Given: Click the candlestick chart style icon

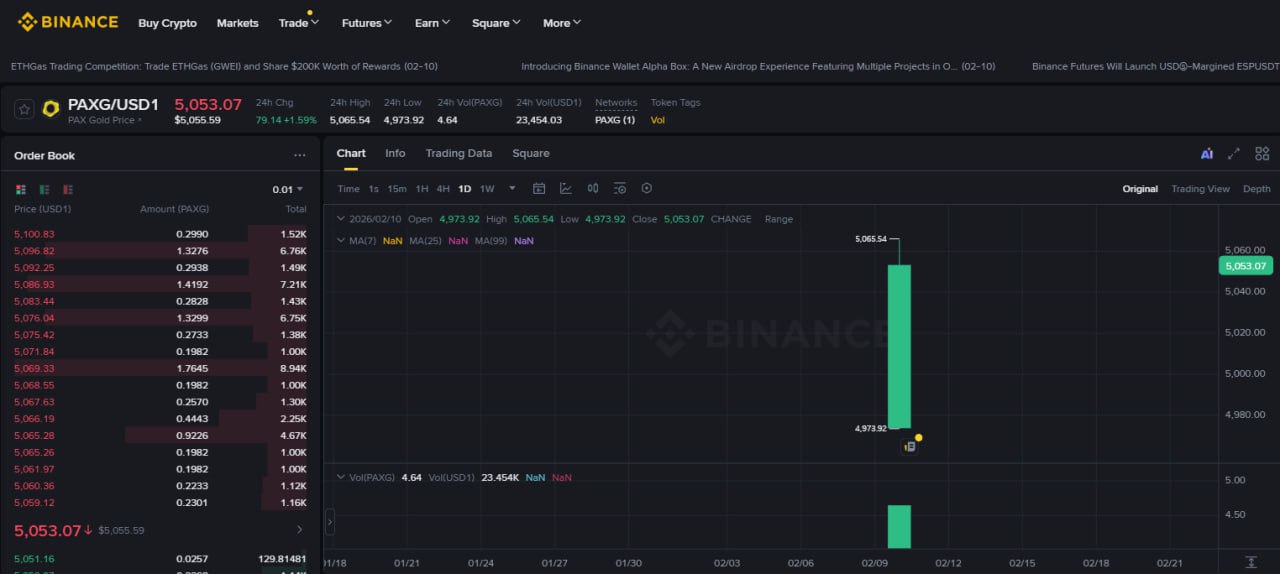Looking at the screenshot, I should (x=593, y=188).
